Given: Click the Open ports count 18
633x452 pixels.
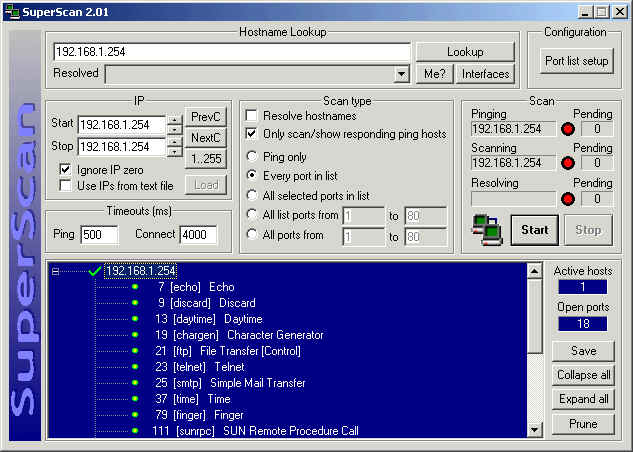Looking at the screenshot, I should (x=583, y=324).
